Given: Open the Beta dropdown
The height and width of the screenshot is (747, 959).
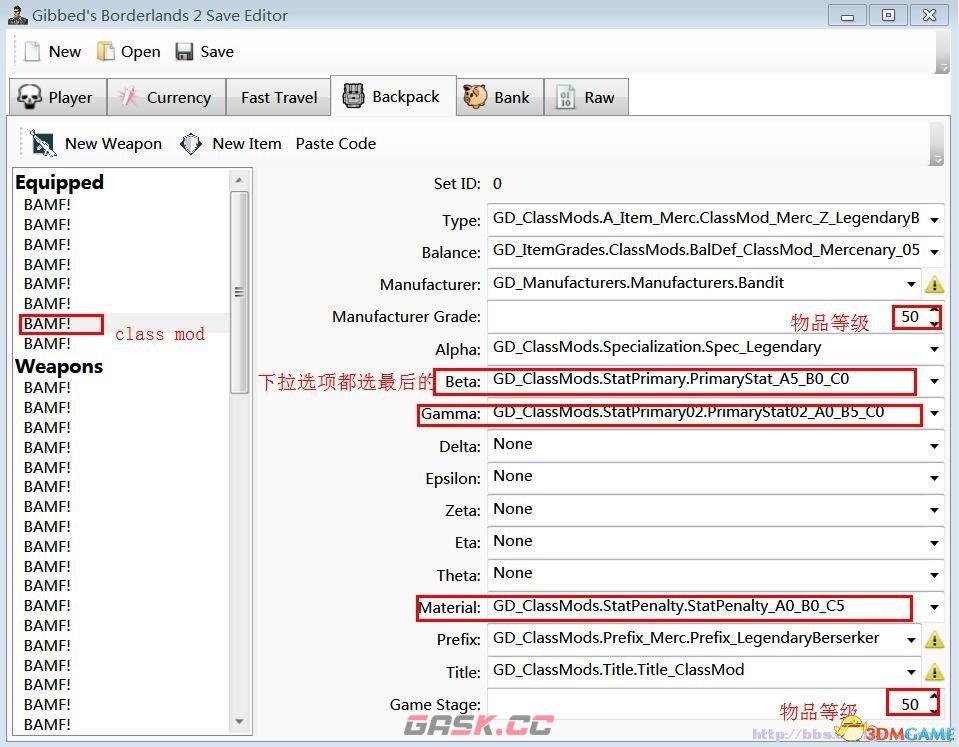Looking at the screenshot, I should [934, 381].
